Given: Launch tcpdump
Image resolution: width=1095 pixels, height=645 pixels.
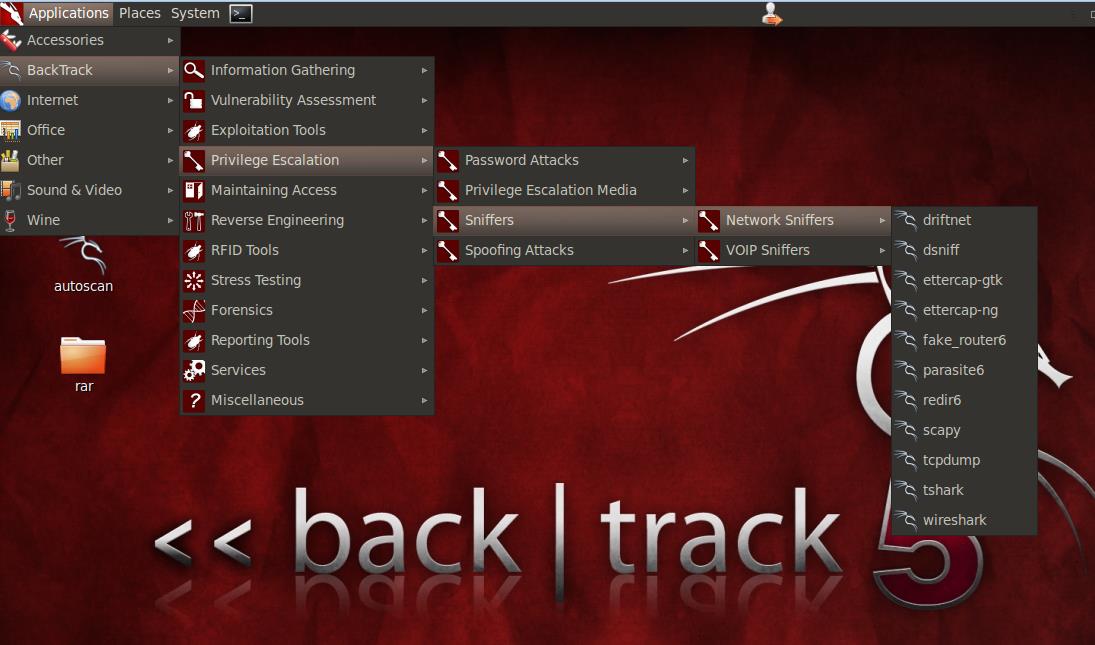Looking at the screenshot, I should pyautogui.click(x=964, y=461).
